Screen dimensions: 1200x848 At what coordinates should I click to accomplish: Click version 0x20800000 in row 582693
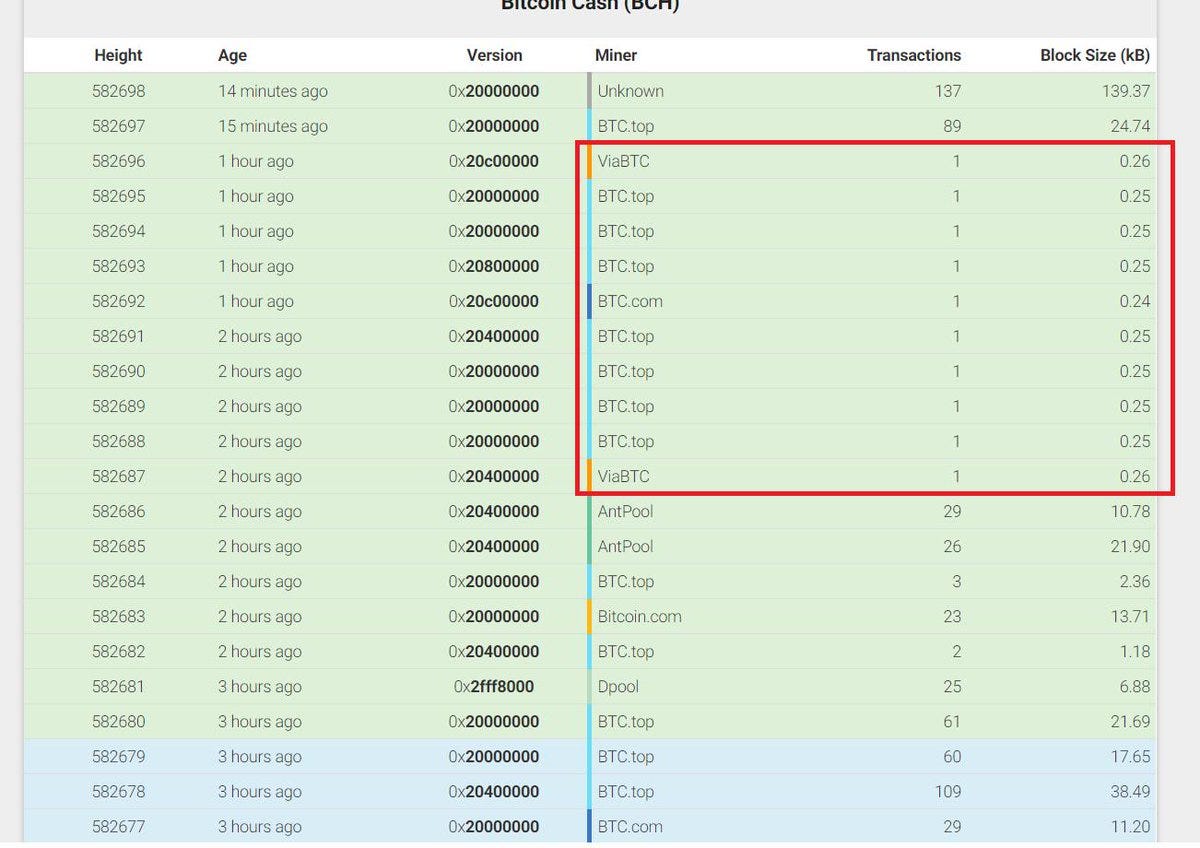494,266
